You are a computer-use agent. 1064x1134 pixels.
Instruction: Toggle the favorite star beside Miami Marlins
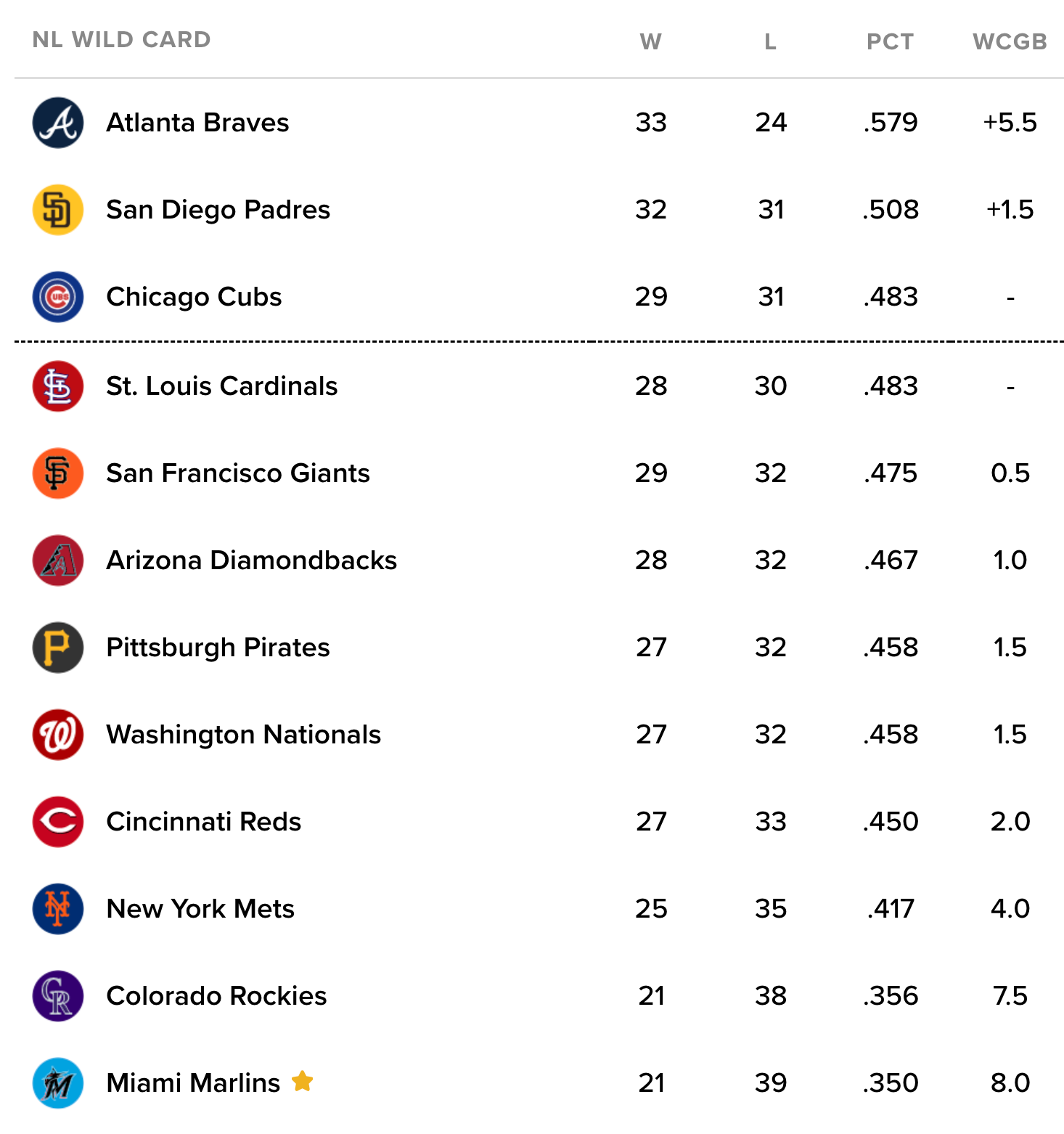(302, 1082)
